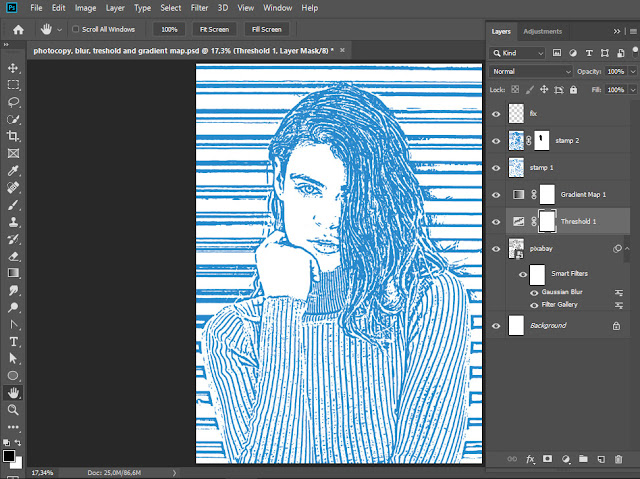Open the Opacity dropdown arrow

coord(633,71)
